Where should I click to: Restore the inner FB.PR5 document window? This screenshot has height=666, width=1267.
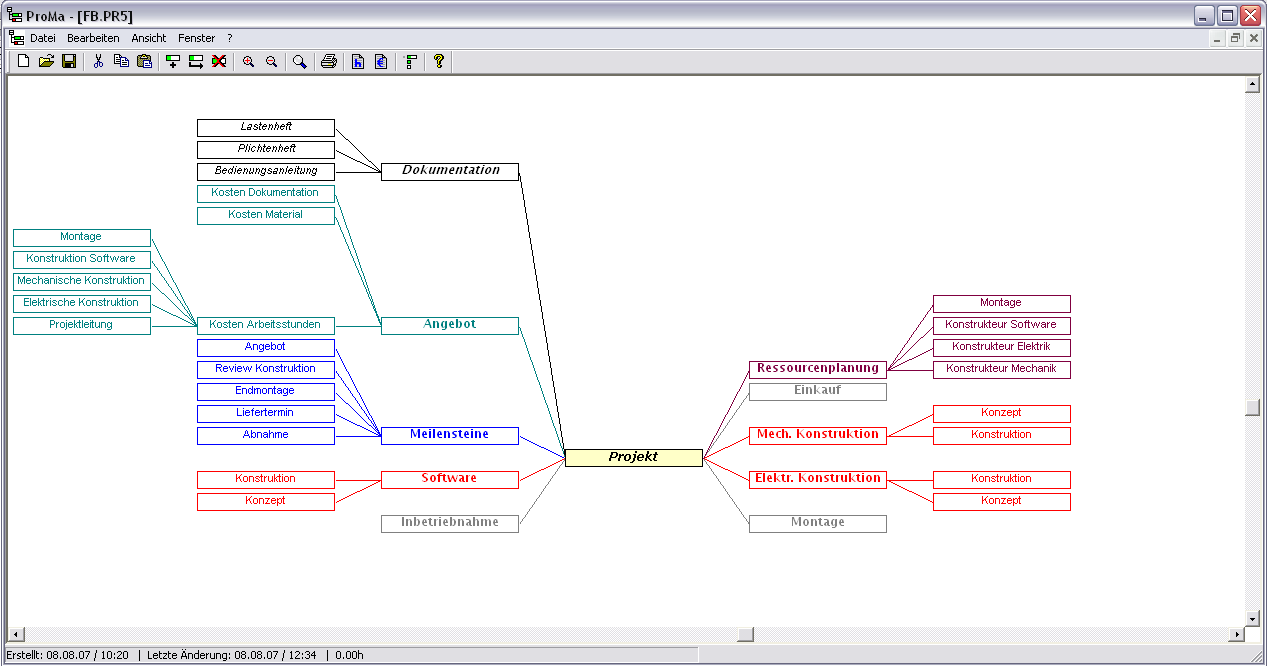point(1236,39)
